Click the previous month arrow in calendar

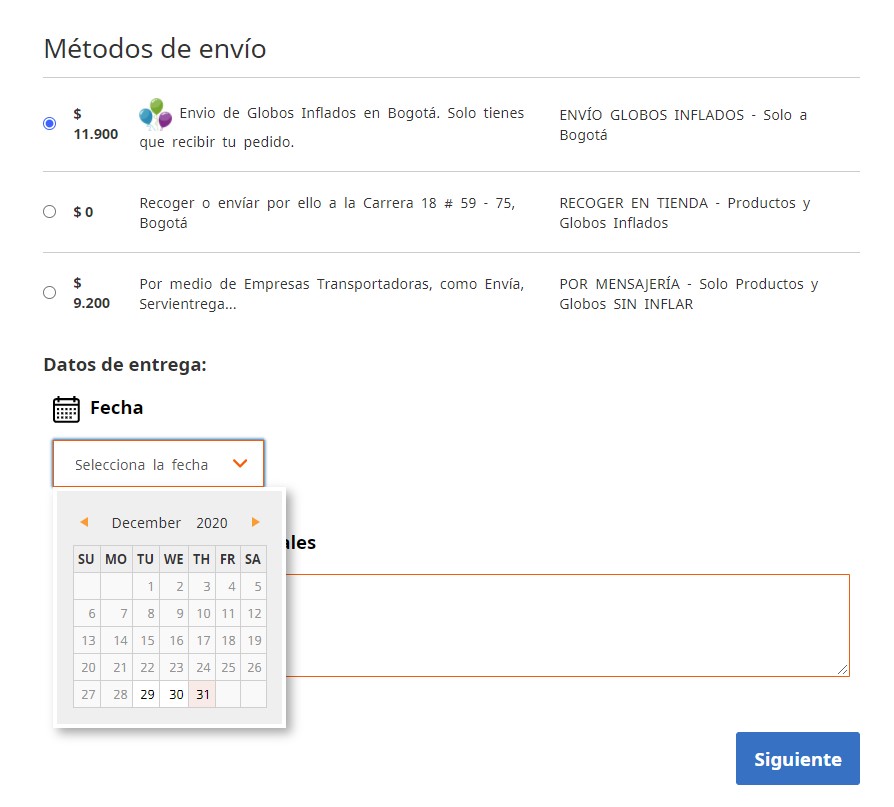(84, 522)
